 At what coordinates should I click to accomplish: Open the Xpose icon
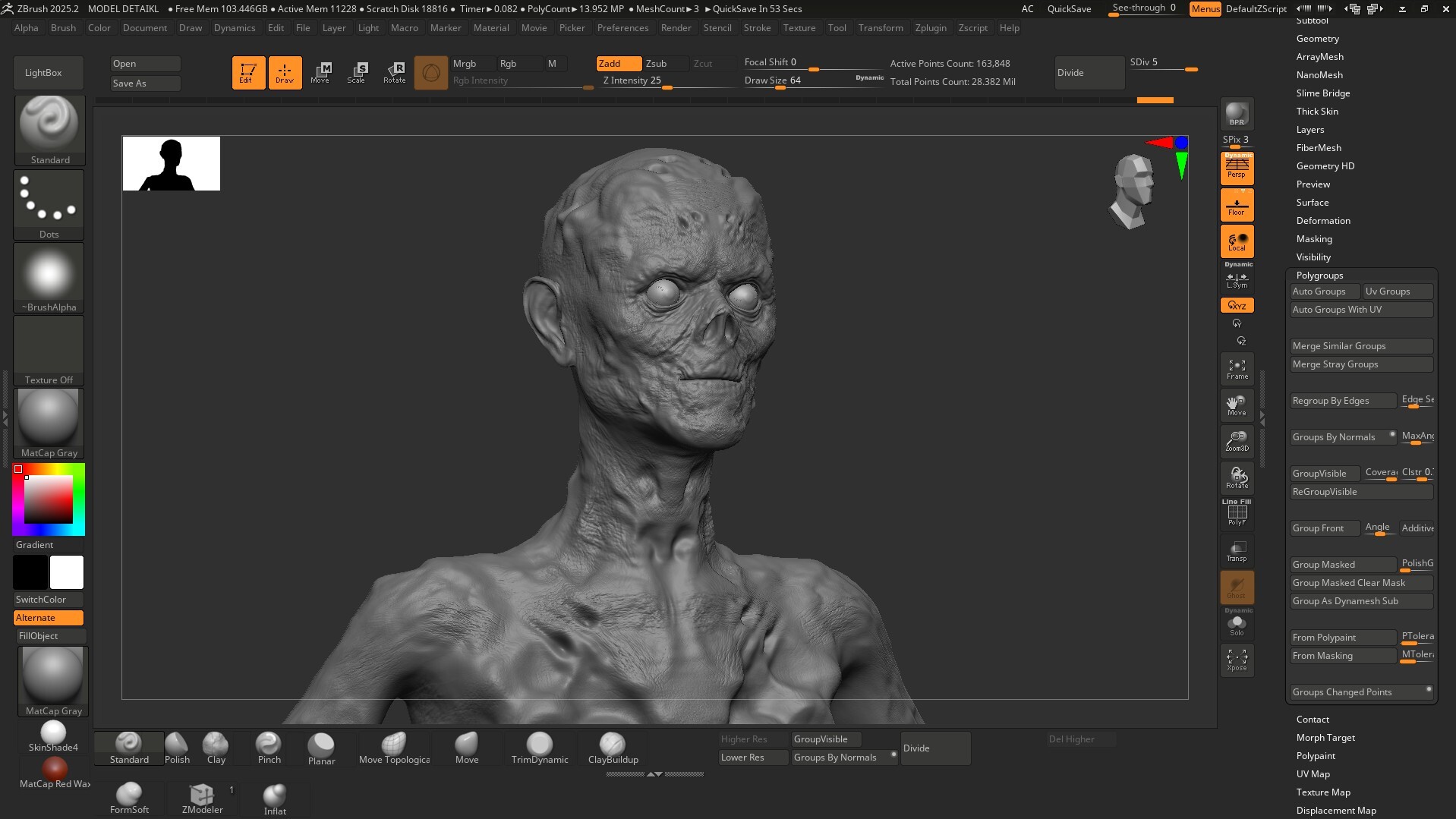pyautogui.click(x=1237, y=660)
